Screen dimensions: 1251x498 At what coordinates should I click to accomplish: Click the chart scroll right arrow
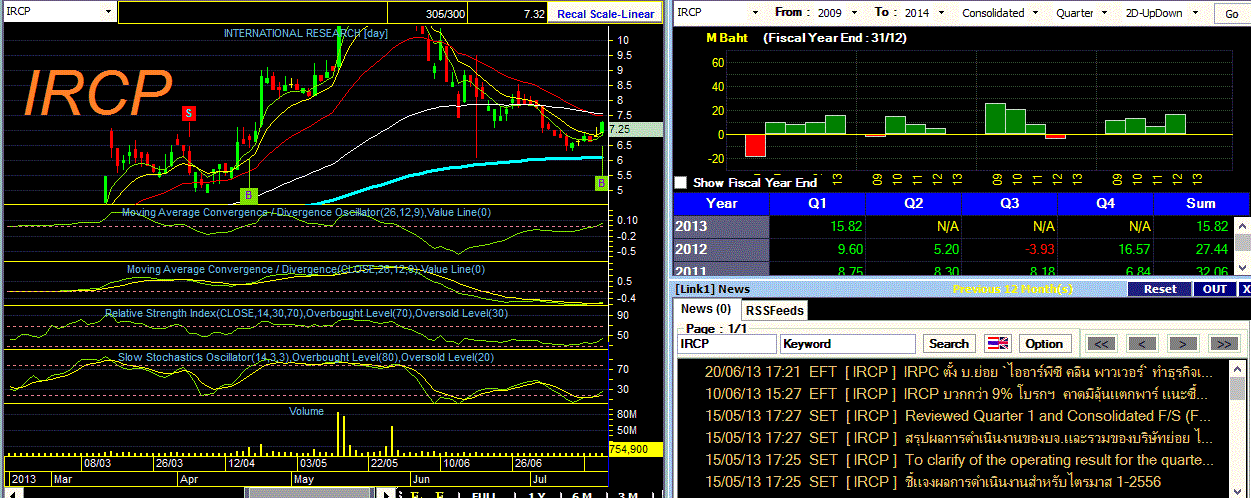click(386, 493)
